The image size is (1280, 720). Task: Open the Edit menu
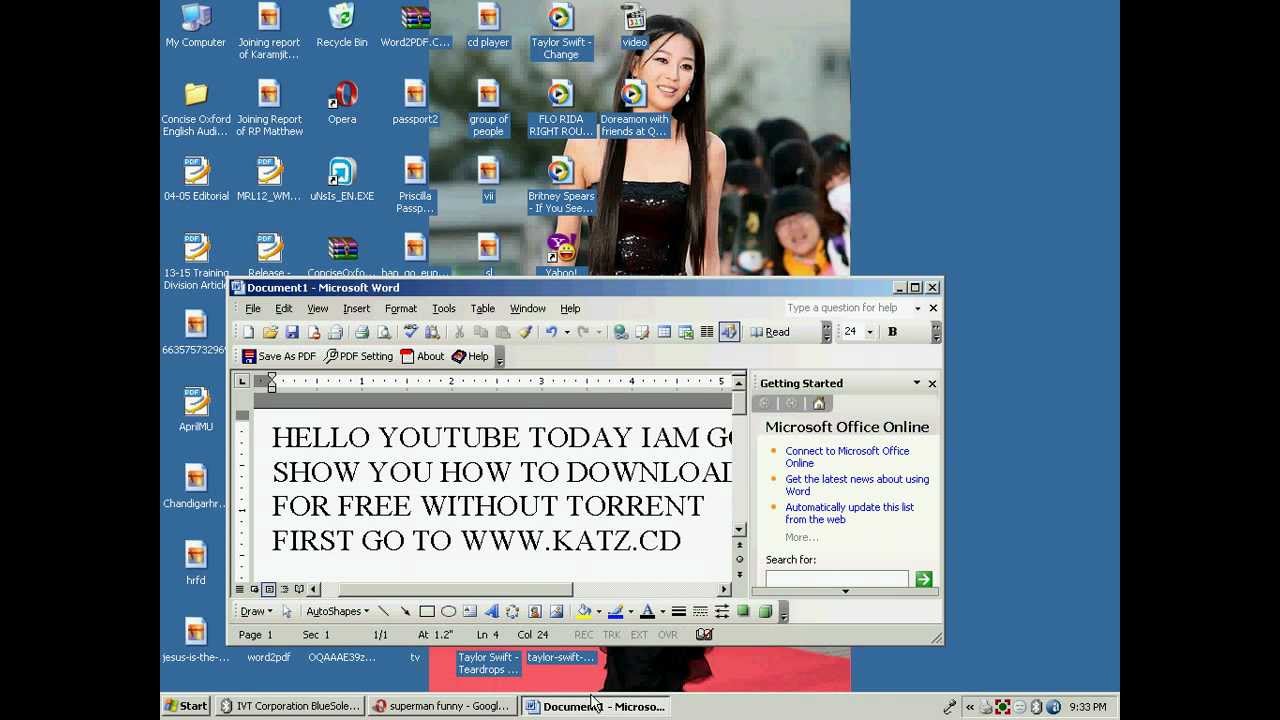284,309
